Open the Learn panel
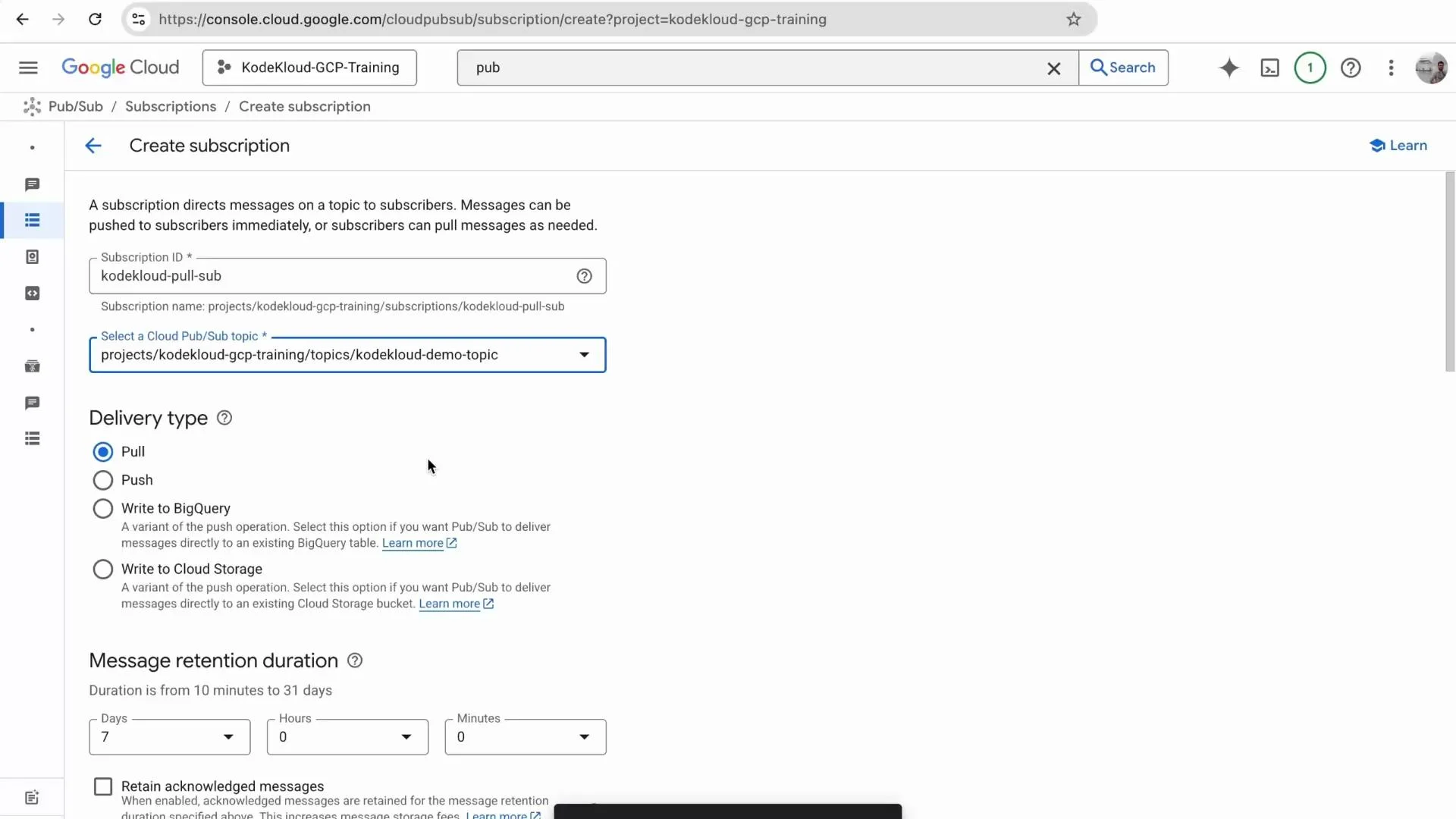This screenshot has height=819, width=1456. pyautogui.click(x=1398, y=146)
